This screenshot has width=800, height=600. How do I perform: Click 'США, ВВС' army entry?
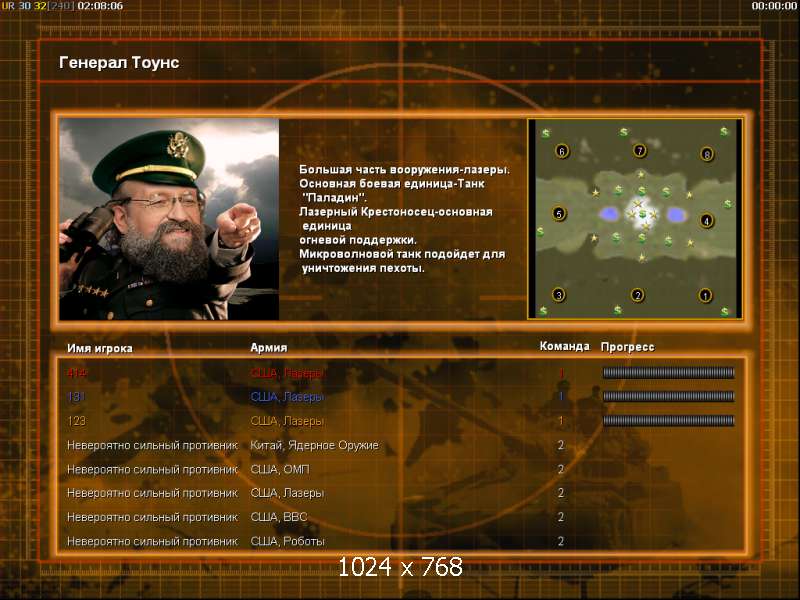[279, 517]
